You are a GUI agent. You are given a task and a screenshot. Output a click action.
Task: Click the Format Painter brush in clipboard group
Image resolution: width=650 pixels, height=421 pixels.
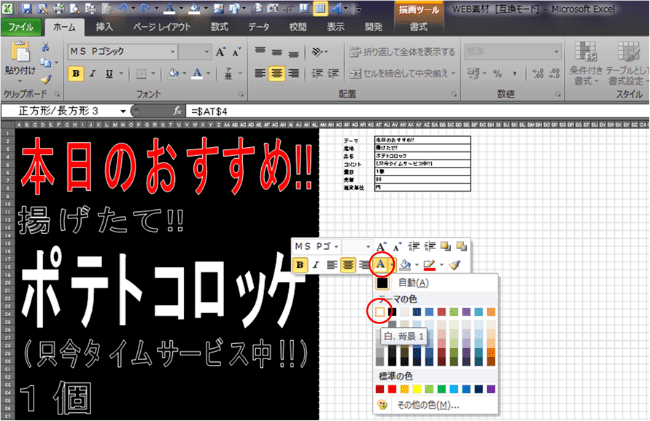coord(46,79)
